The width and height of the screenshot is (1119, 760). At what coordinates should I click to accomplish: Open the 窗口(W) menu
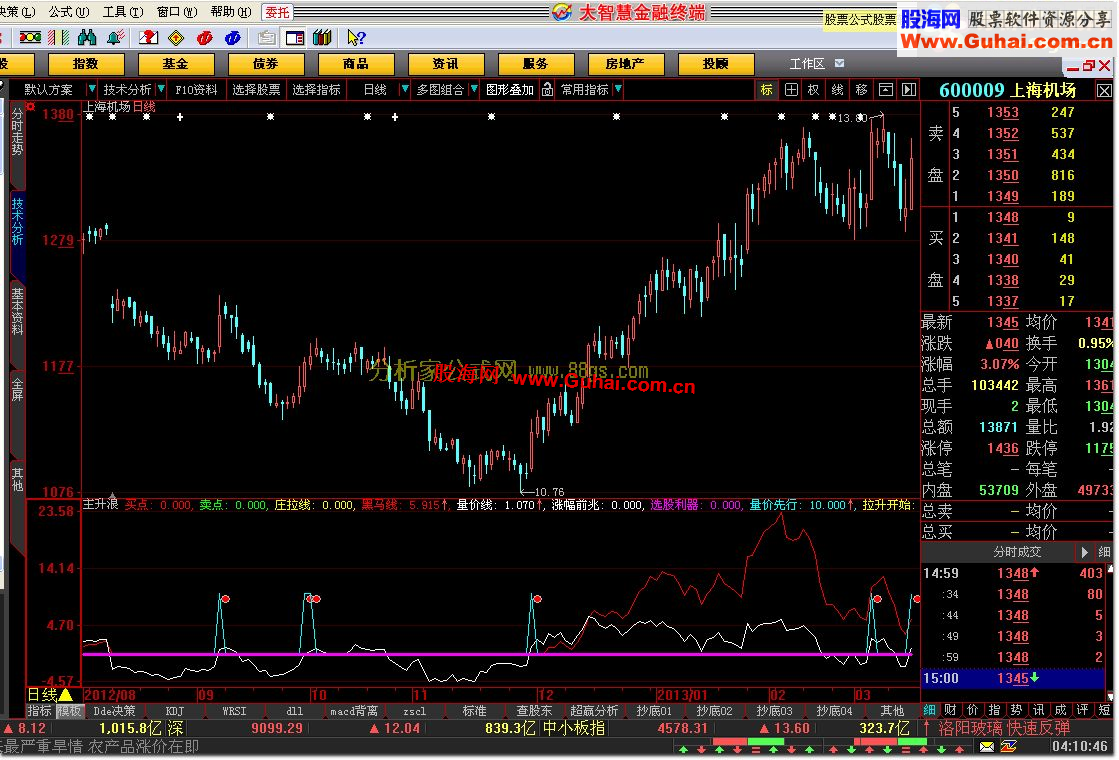click(177, 12)
